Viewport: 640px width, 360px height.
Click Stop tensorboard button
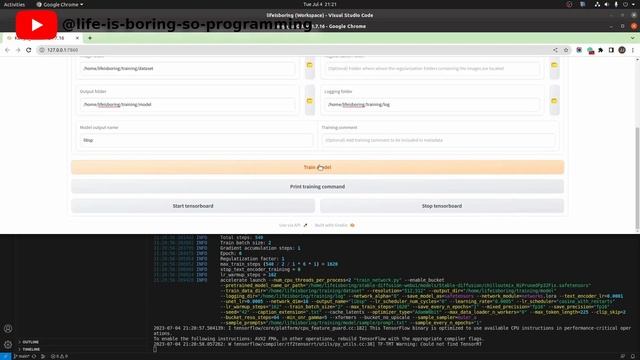coord(442,206)
